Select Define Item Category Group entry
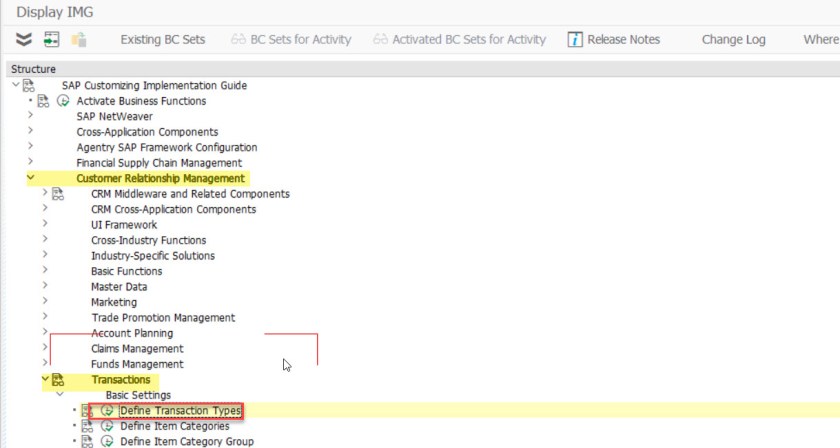 point(187,442)
